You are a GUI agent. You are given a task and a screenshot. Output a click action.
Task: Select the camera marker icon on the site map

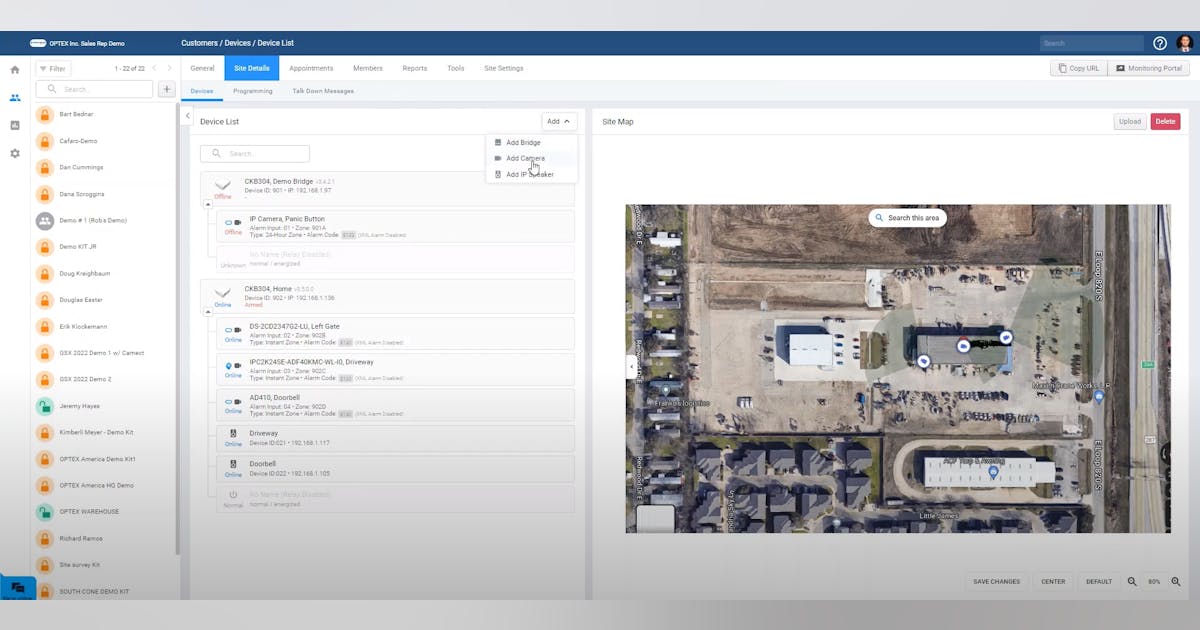pyautogui.click(x=963, y=346)
